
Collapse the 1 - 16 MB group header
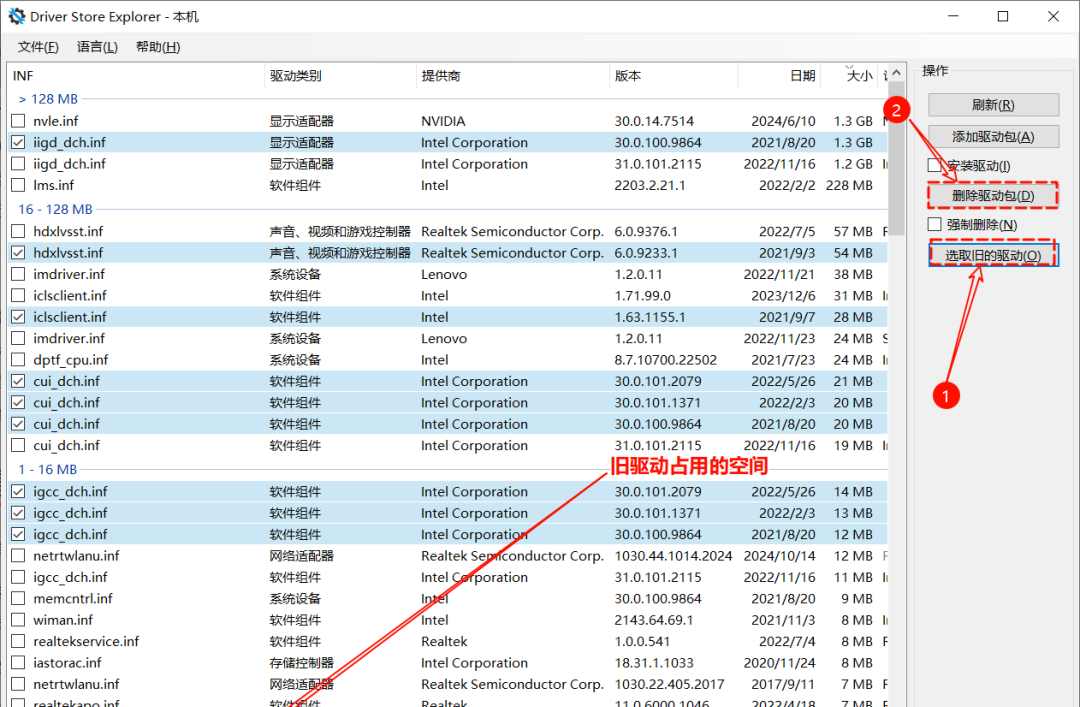(x=50, y=469)
